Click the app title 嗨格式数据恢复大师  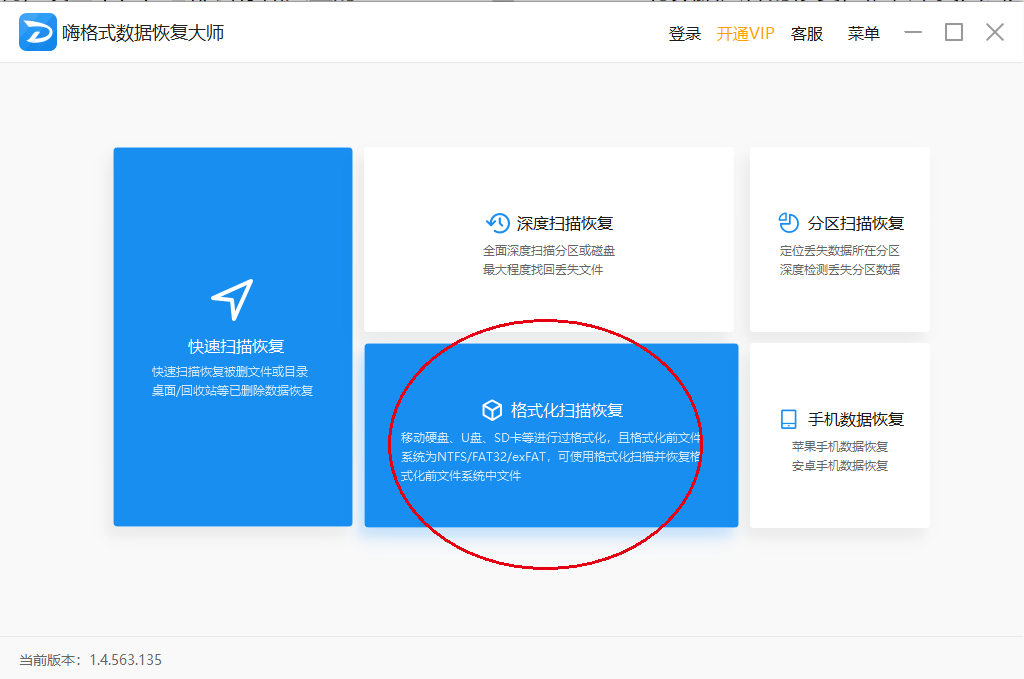[143, 33]
